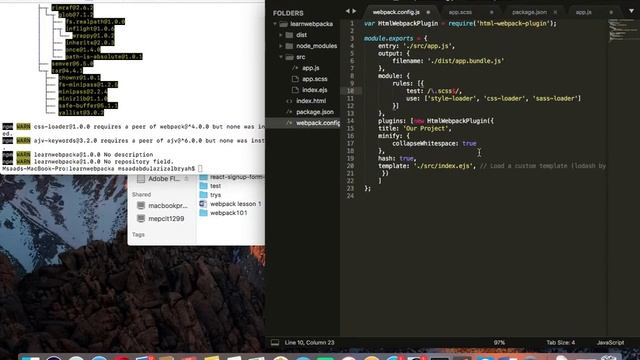Screen dimensions: 640x360
Task: Select webpack.config in the sidebar tree
Action: (318, 123)
